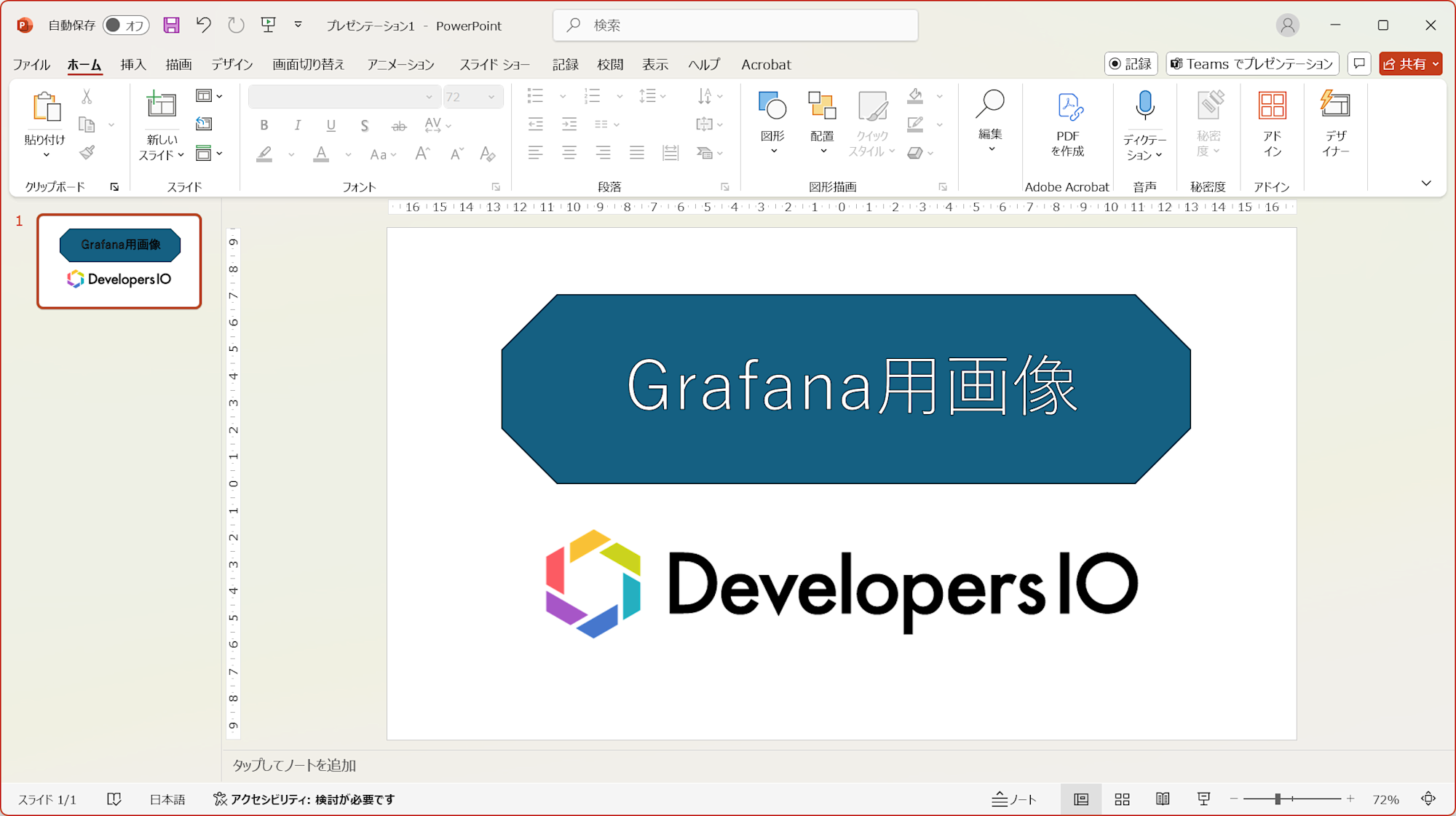Click the Share (共有) button
The width and height of the screenshot is (1456, 816).
[1404, 64]
